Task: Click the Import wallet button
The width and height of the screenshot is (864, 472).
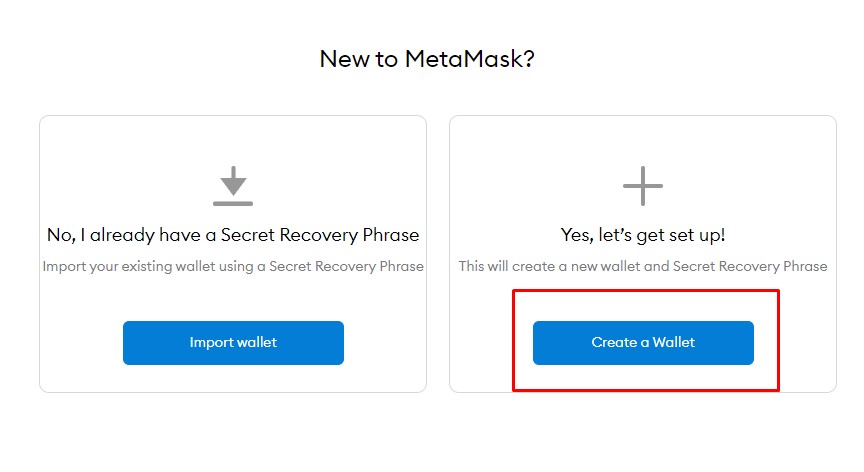Action: point(233,343)
